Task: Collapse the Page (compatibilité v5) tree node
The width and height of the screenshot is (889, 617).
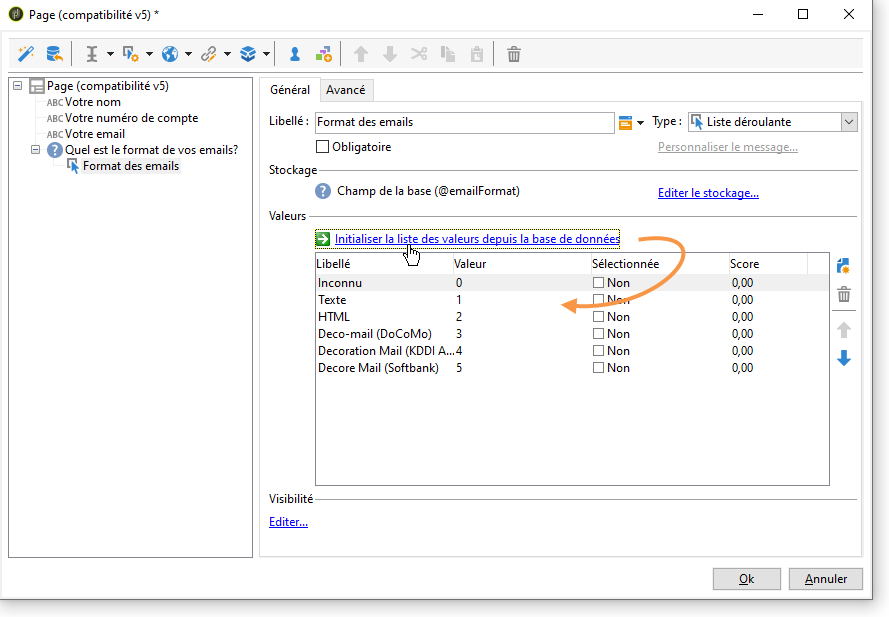Action: pos(19,86)
